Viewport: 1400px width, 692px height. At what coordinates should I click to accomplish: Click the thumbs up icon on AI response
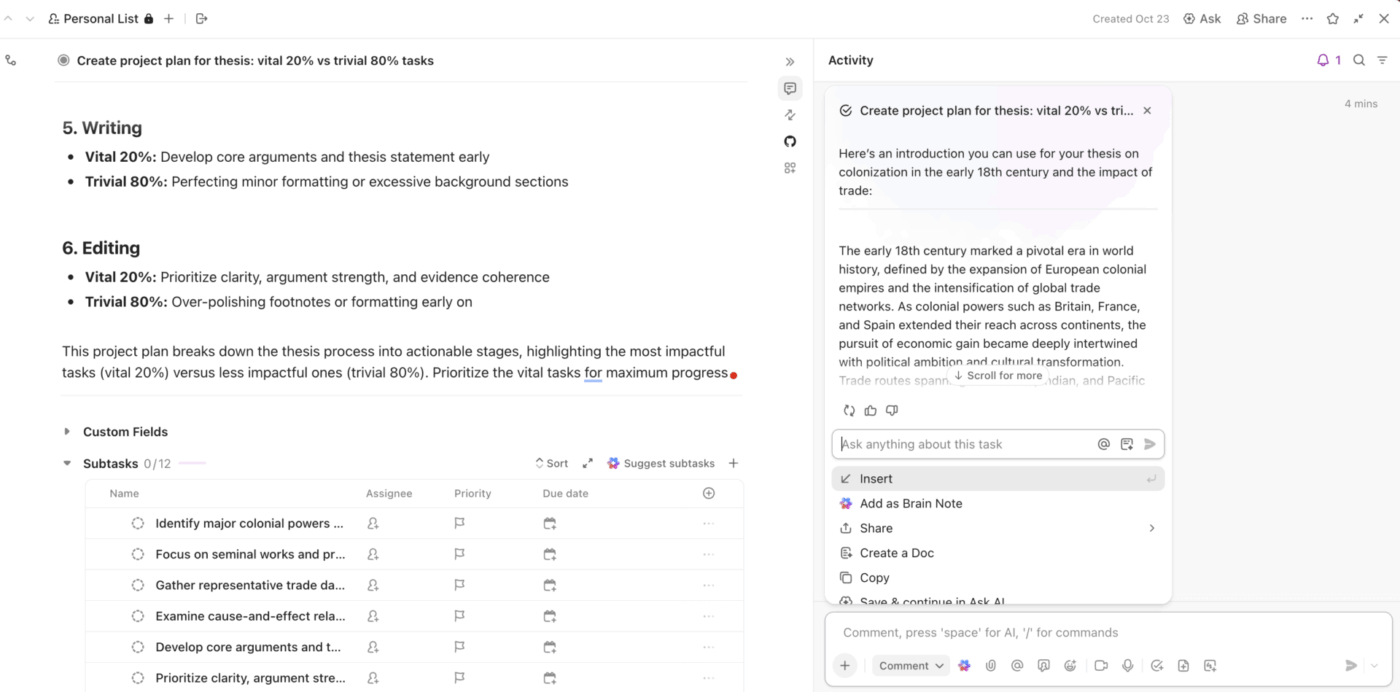tap(870, 410)
